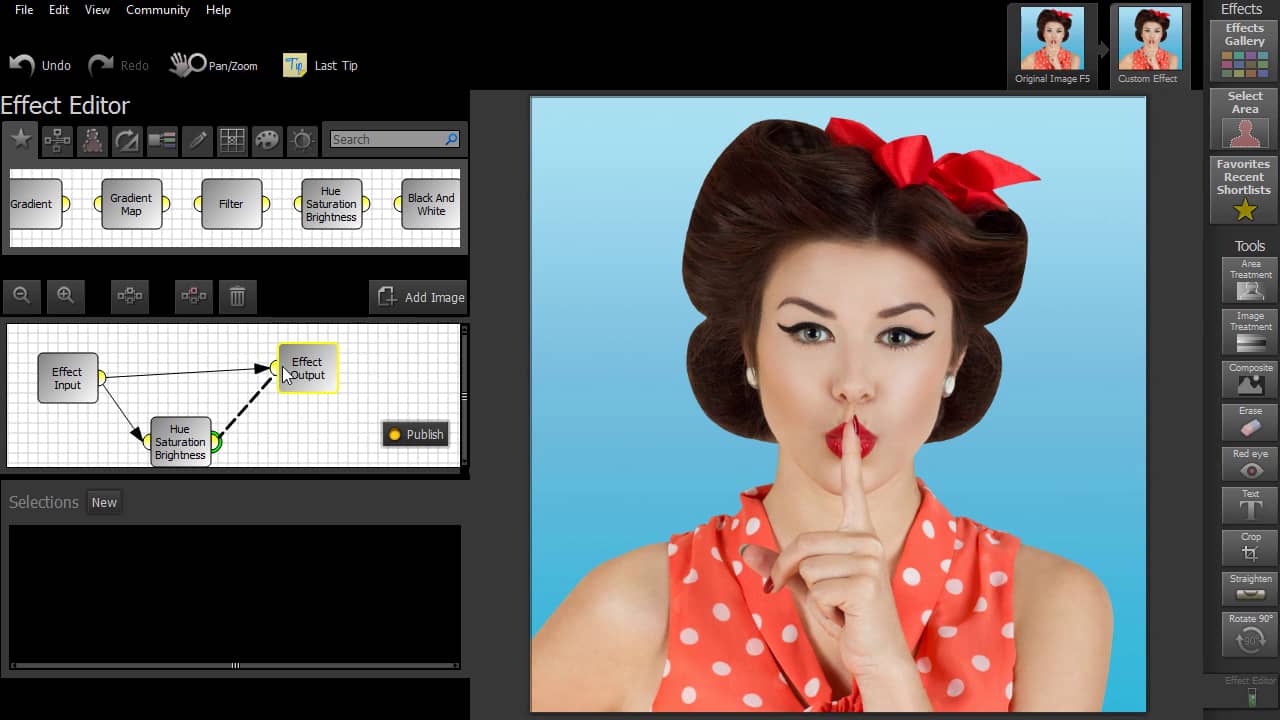Choose the Erase tool
The width and height of the screenshot is (1280, 720).
click(1250, 423)
